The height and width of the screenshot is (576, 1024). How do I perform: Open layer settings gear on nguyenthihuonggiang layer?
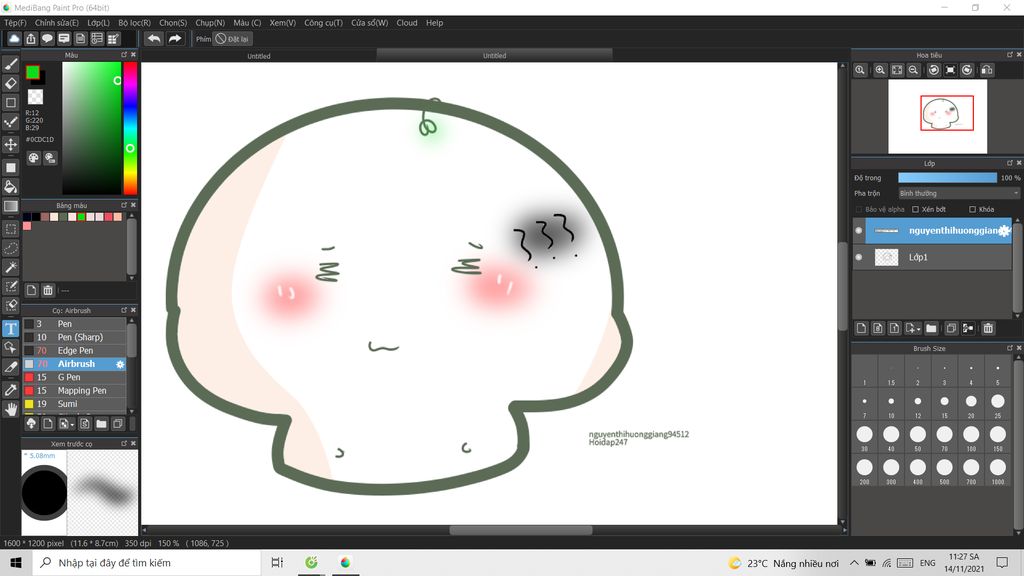tap(1004, 231)
